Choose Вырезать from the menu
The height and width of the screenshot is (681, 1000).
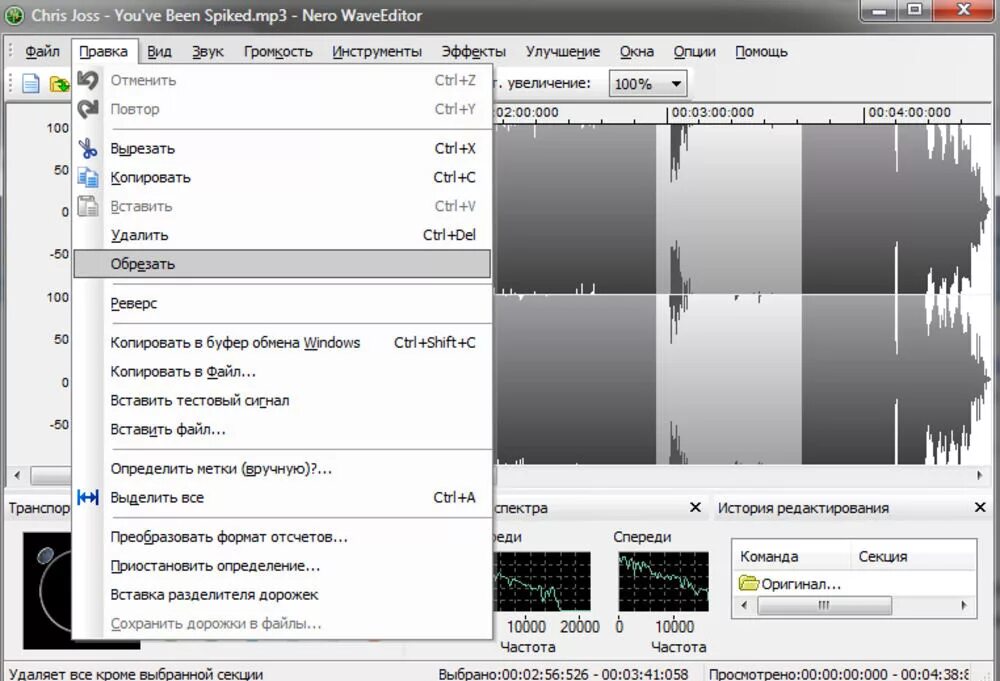click(282, 149)
